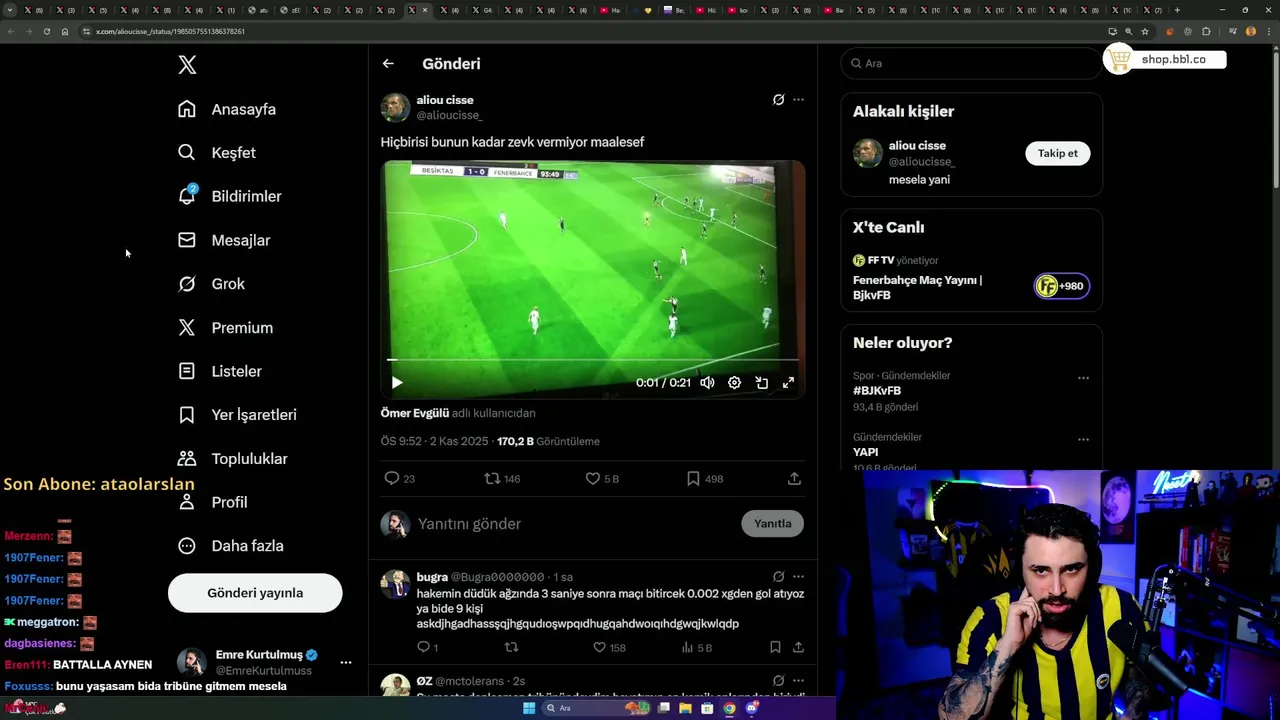Click the X logo in the sidebar

187,65
